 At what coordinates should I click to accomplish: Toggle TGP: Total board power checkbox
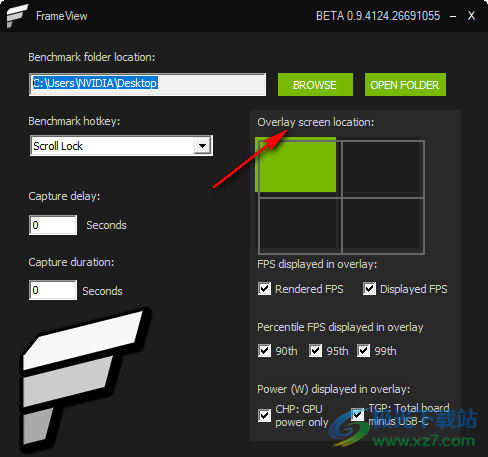358,415
